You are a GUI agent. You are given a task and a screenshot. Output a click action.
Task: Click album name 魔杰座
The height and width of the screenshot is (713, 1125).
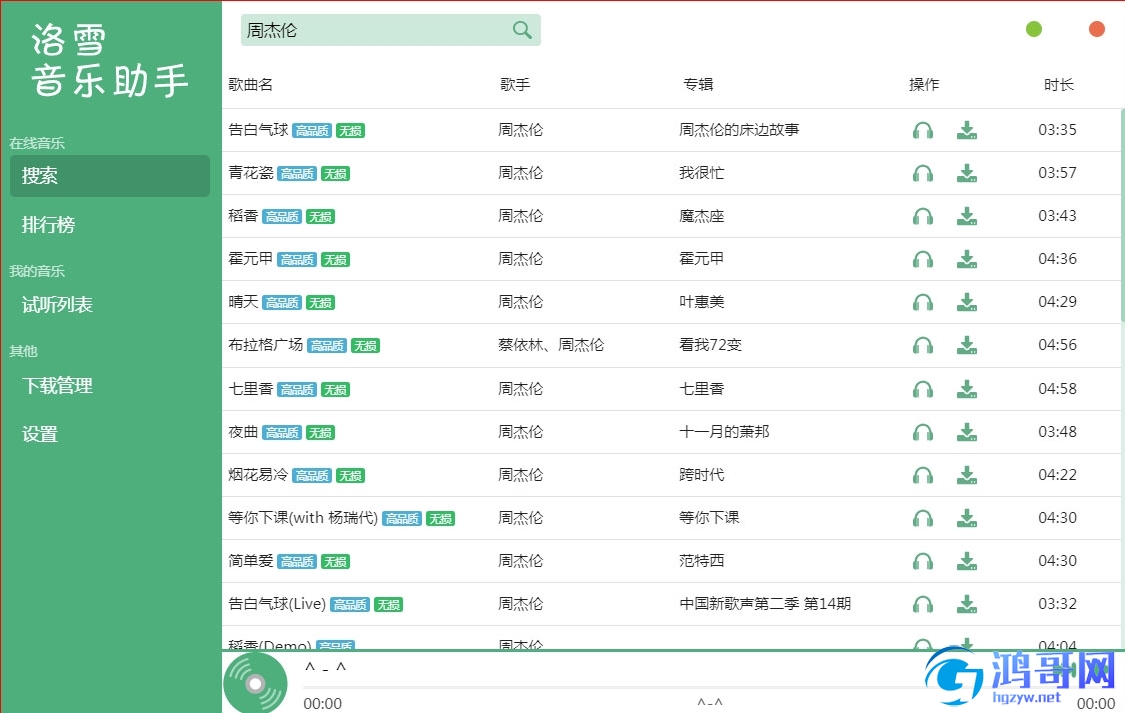click(702, 216)
